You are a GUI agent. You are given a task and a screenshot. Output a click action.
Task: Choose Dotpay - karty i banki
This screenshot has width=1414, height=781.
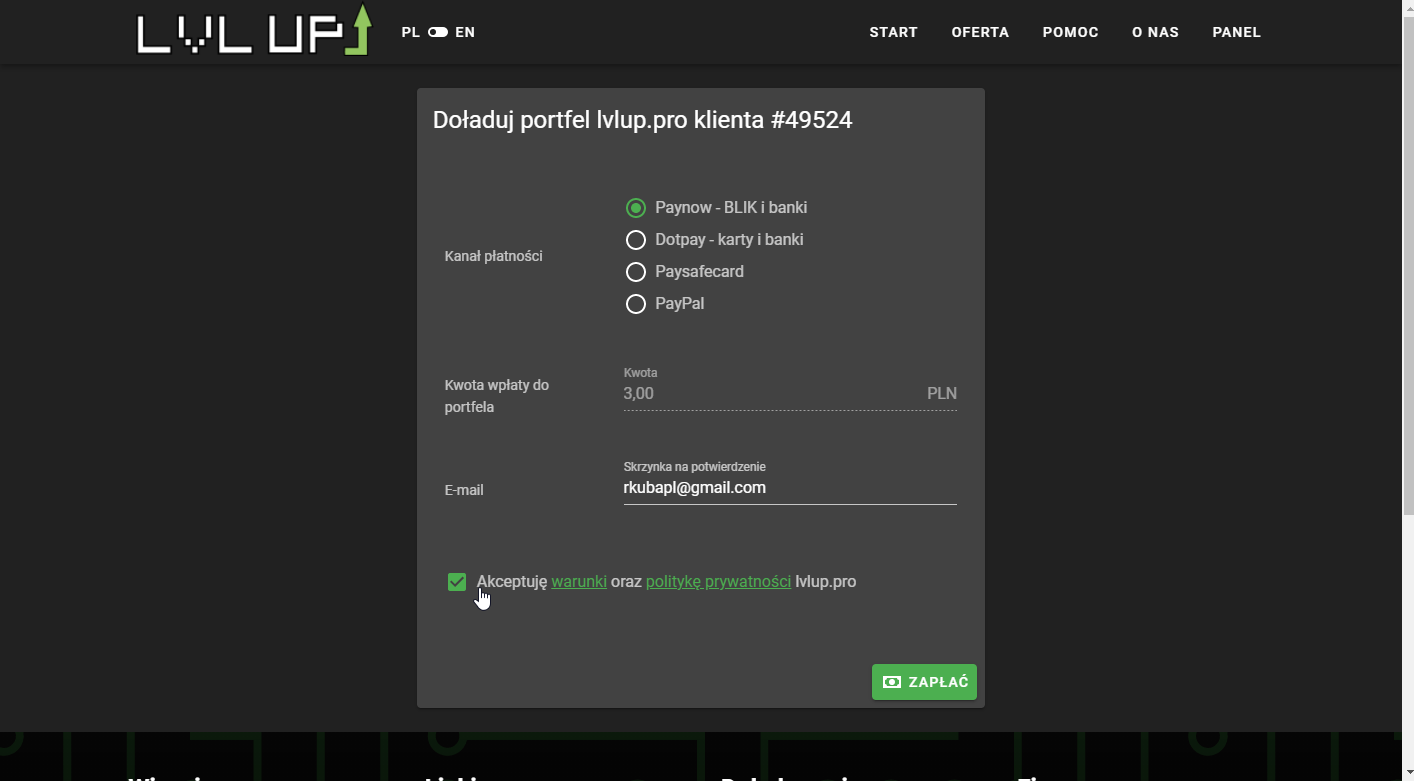635,240
